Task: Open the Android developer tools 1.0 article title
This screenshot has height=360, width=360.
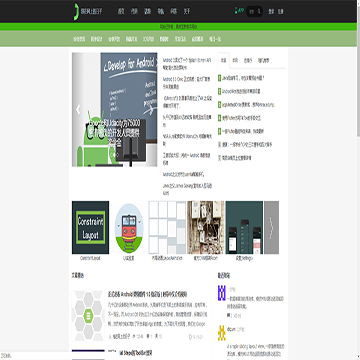Action: tap(147, 295)
